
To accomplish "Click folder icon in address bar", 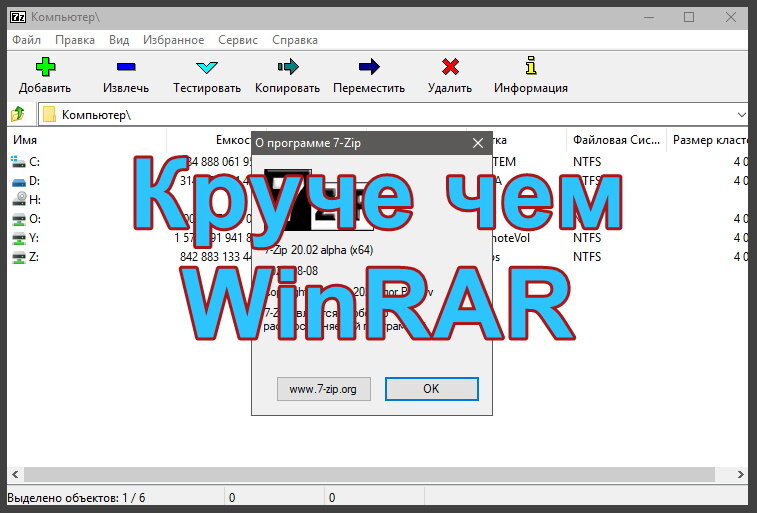I will [49, 114].
